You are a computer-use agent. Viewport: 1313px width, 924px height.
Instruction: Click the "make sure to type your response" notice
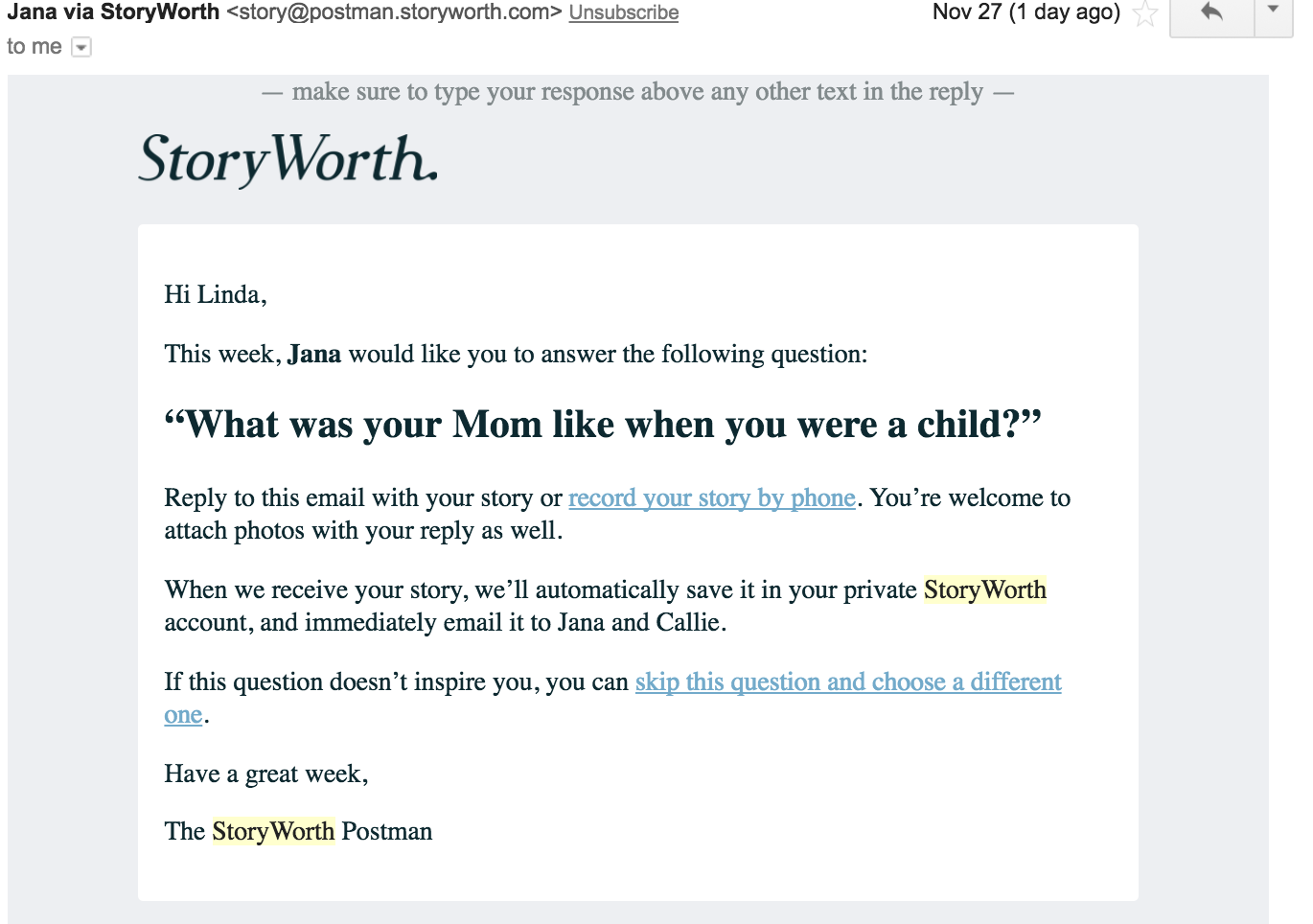637,92
